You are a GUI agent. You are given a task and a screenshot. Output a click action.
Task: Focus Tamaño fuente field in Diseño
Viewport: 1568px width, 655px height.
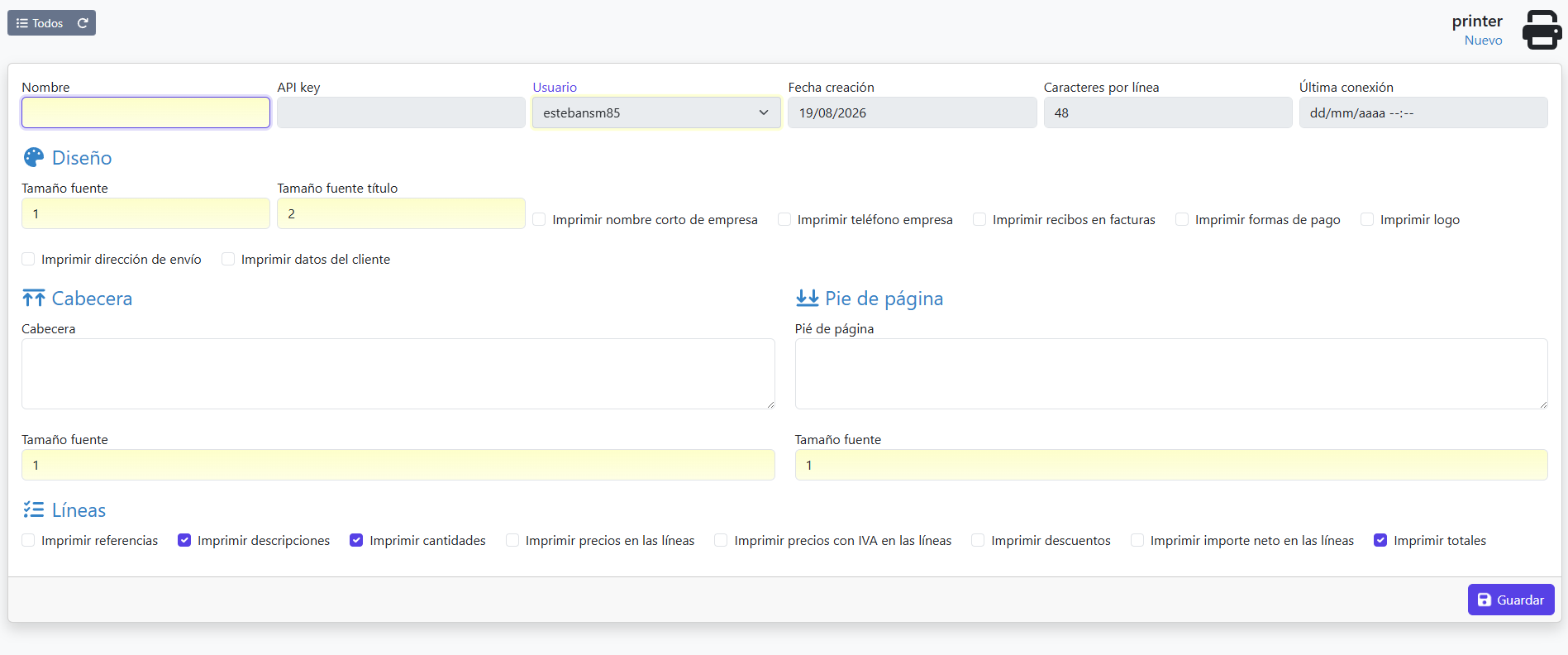tap(145, 213)
